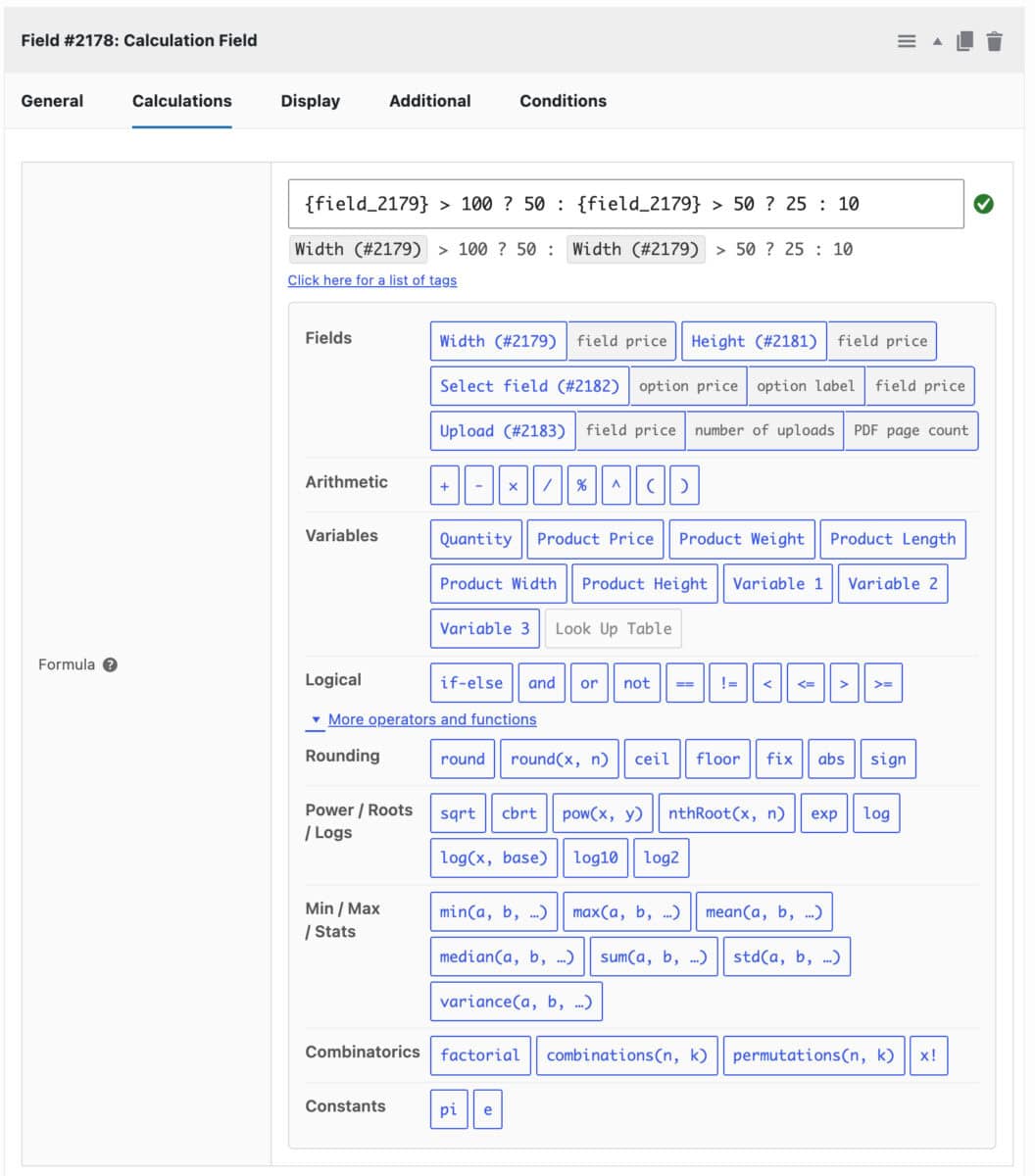This screenshot has height=1176, width=1035.
Task: Insert the power ^ operator
Action: click(x=616, y=486)
